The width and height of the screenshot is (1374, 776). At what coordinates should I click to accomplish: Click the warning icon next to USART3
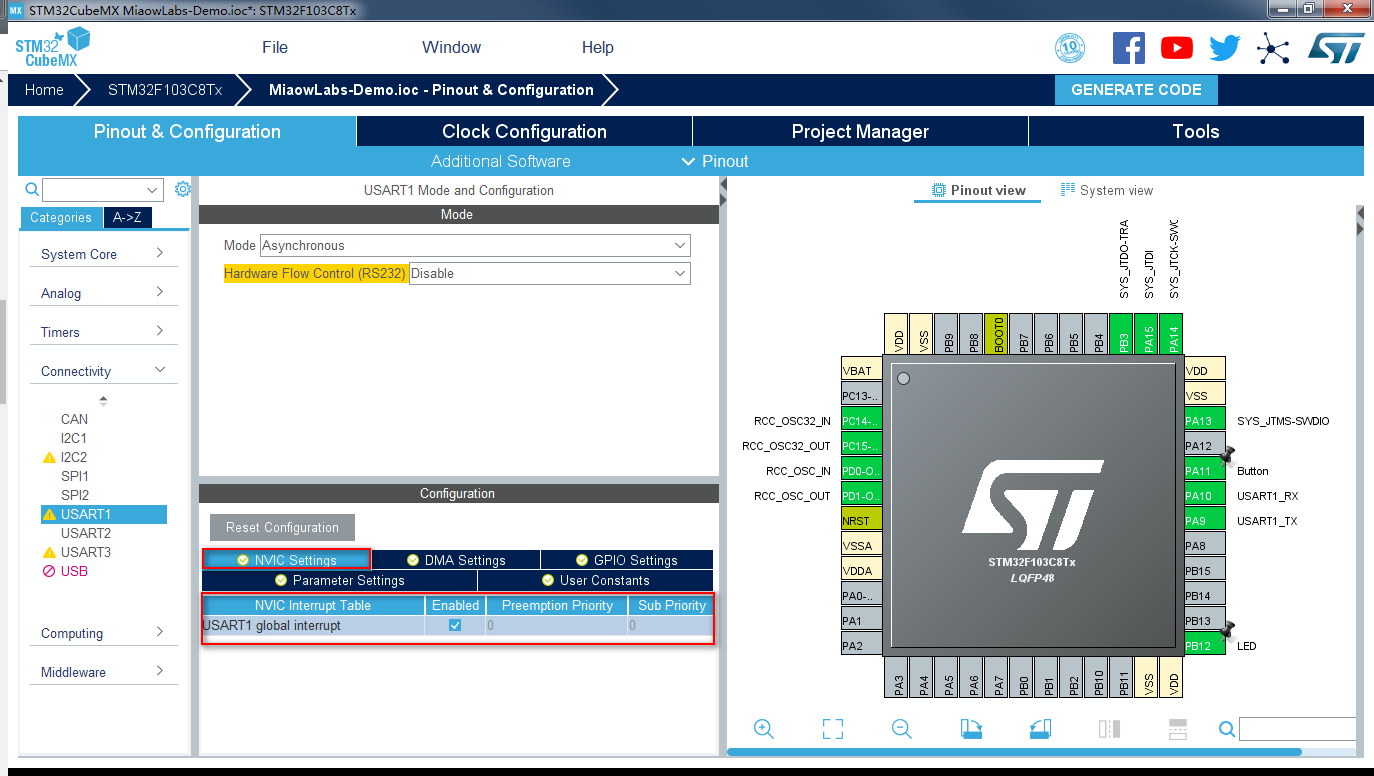[49, 553]
